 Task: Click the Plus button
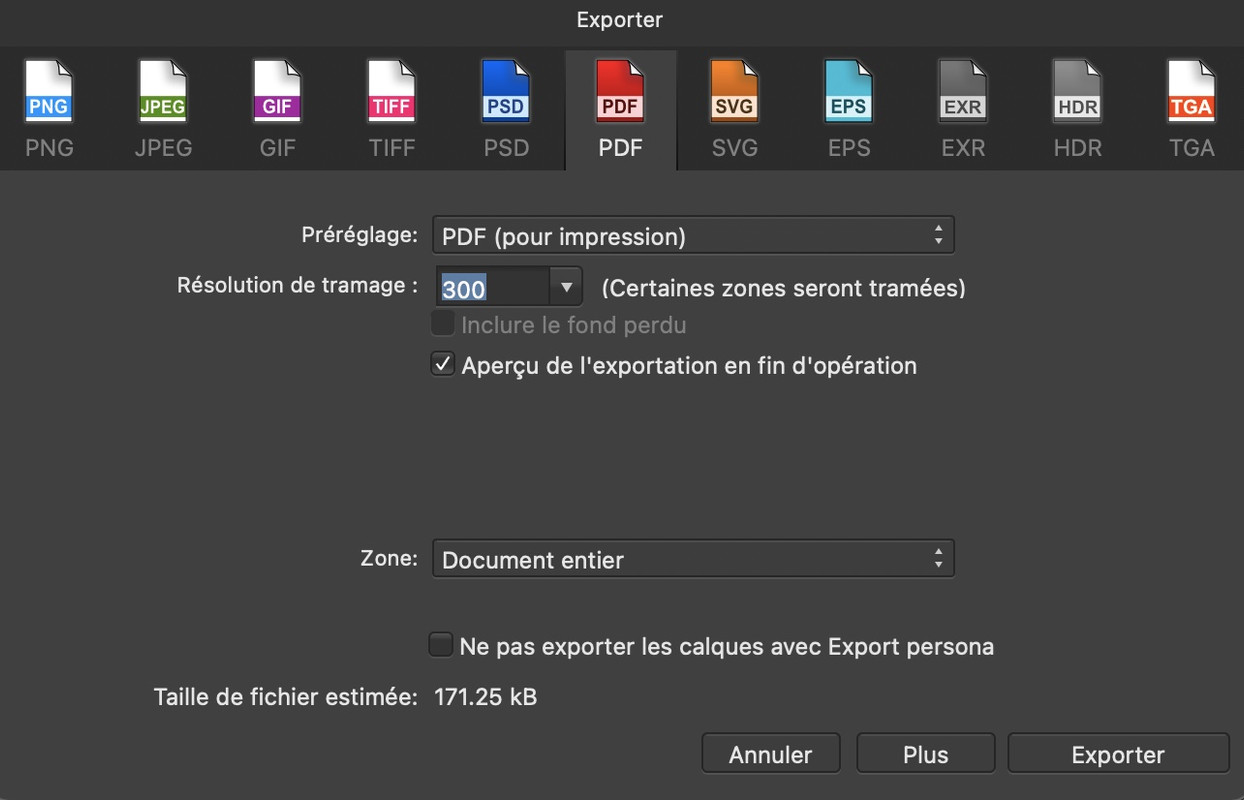tap(926, 754)
